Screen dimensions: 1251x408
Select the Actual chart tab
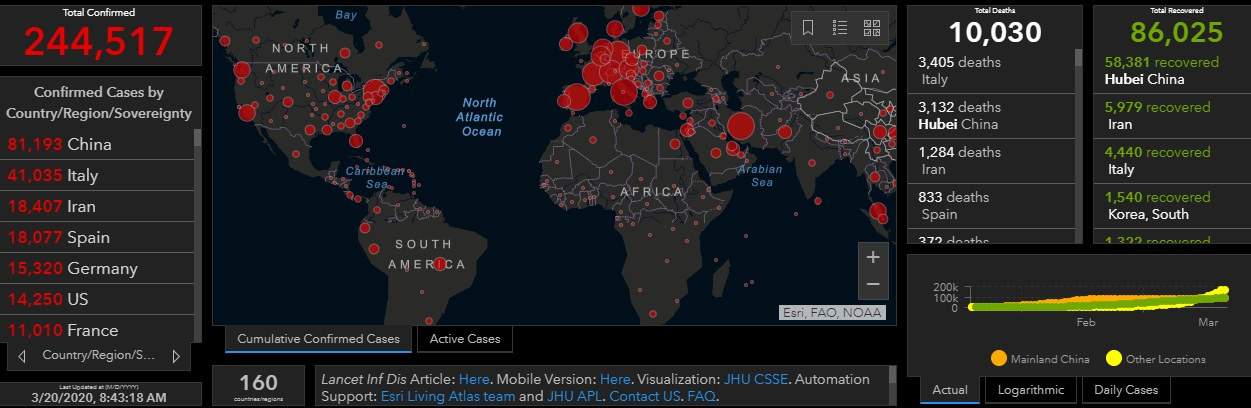(949, 390)
